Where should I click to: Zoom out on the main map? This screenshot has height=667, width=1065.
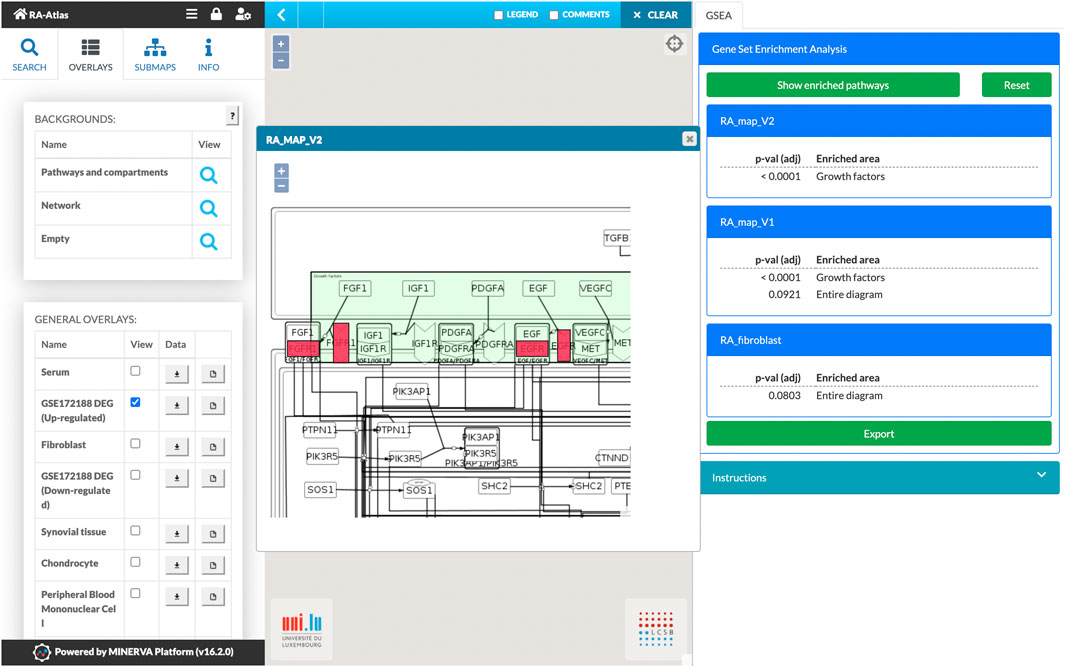point(281,60)
